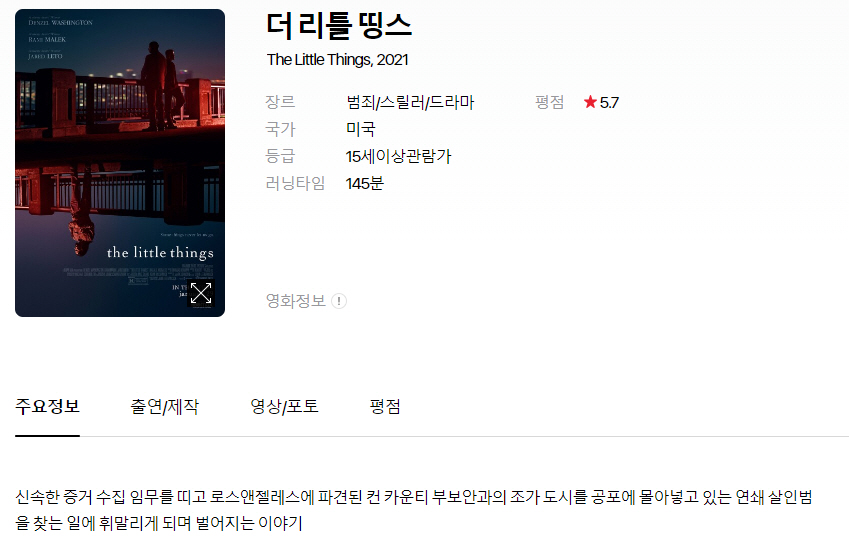Click the 더 리틀 띵스 movie title
This screenshot has height=553, width=849.
pyautogui.click(x=339, y=25)
